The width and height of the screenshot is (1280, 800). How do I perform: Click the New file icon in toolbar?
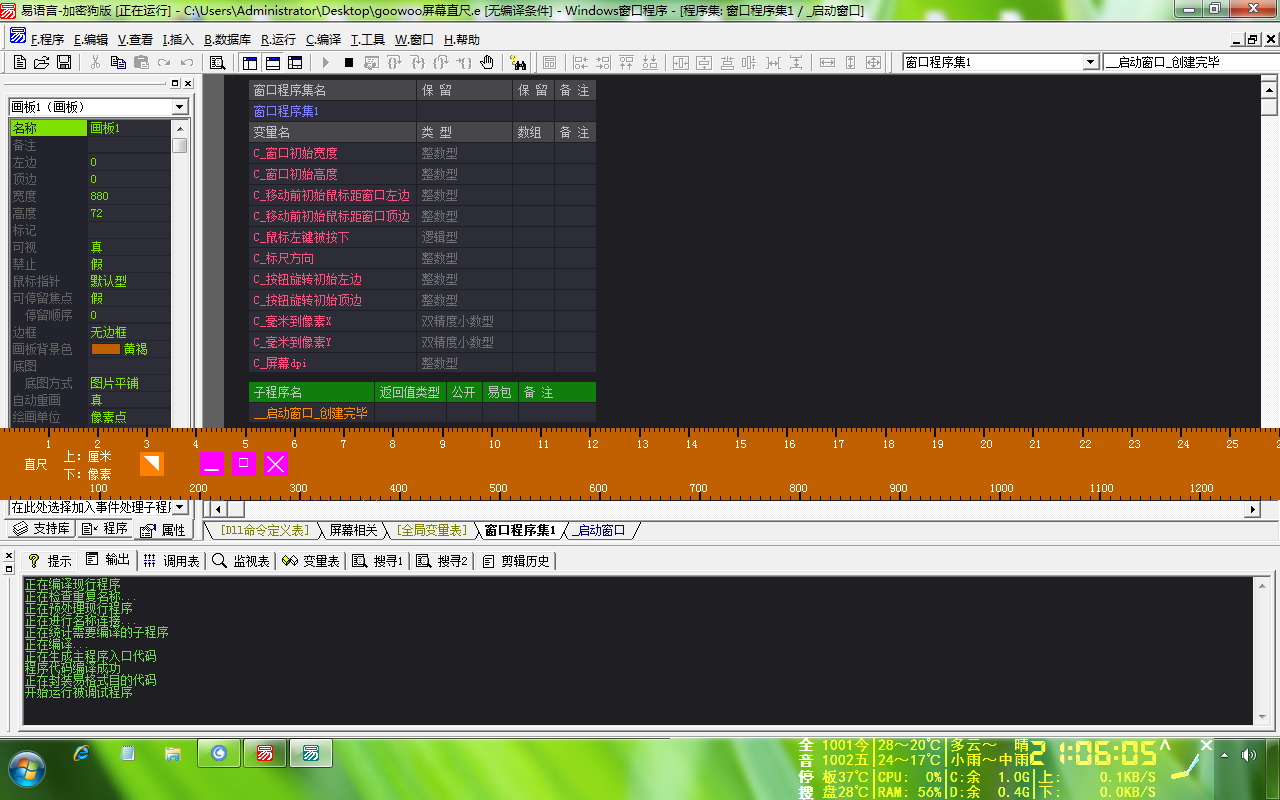pos(20,62)
